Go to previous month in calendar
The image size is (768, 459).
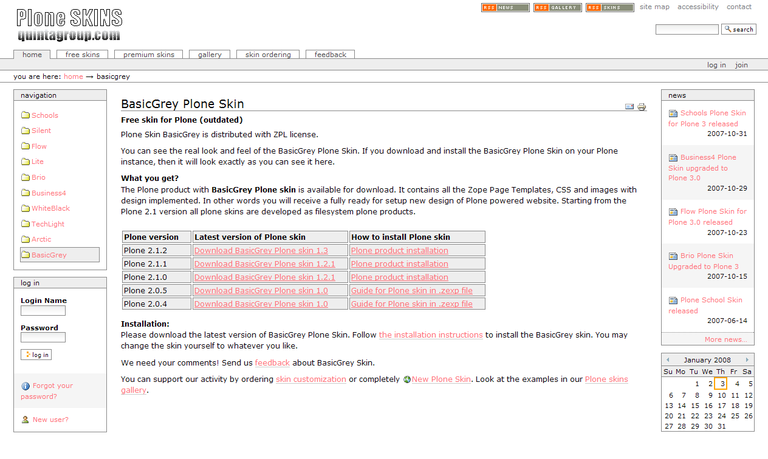pos(668,359)
